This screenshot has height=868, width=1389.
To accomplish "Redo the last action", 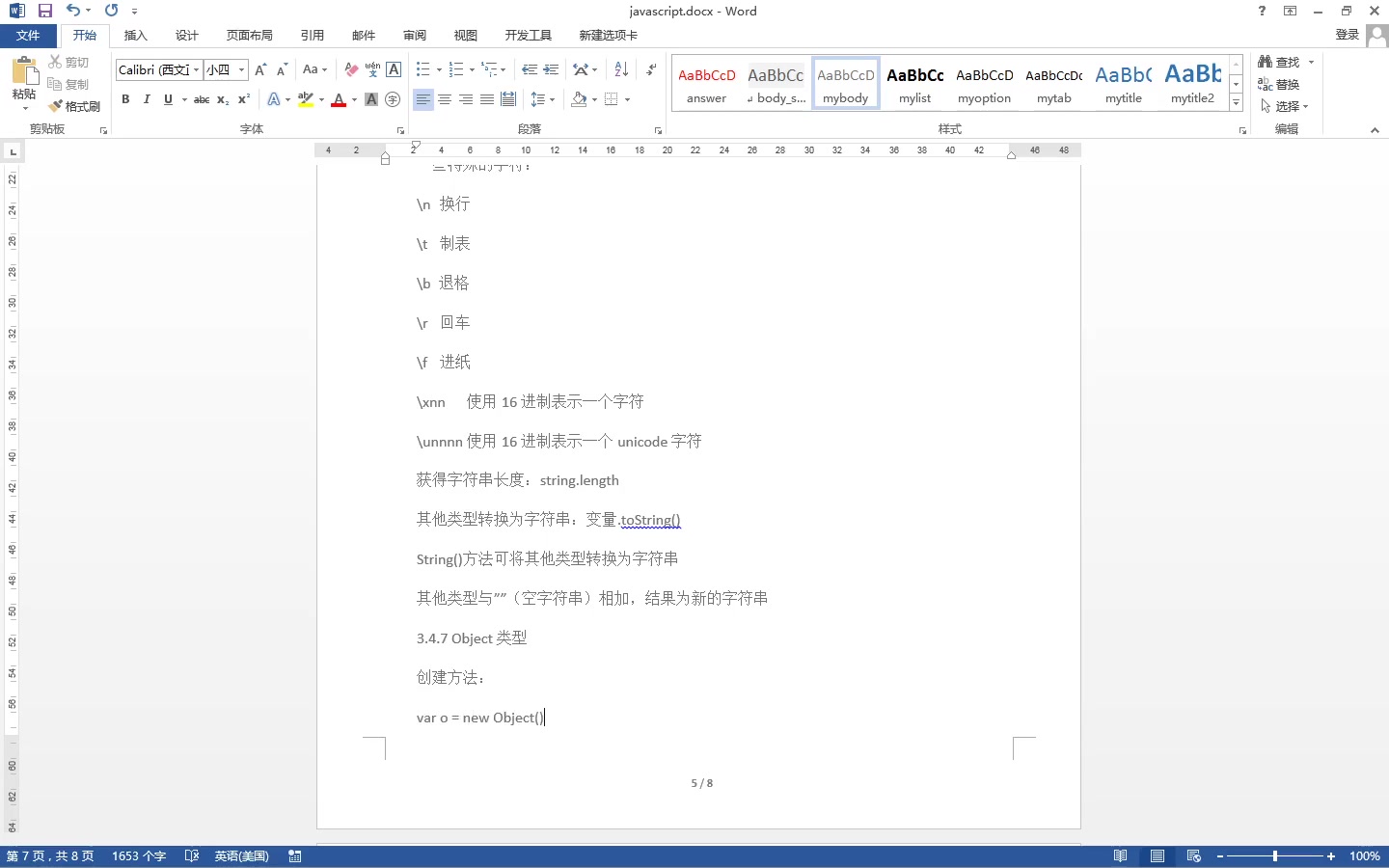I will point(111,11).
